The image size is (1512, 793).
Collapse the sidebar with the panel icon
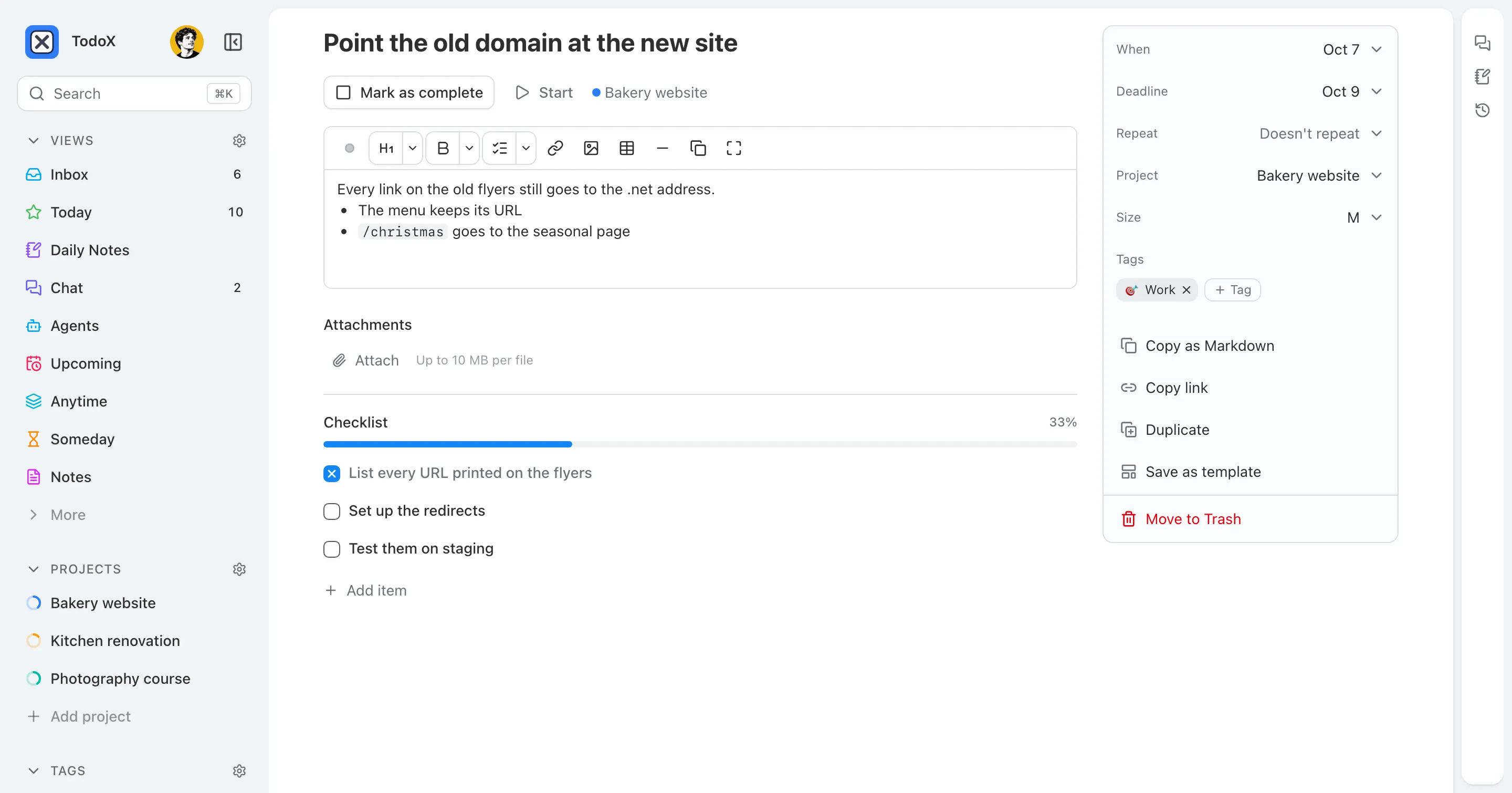point(233,41)
